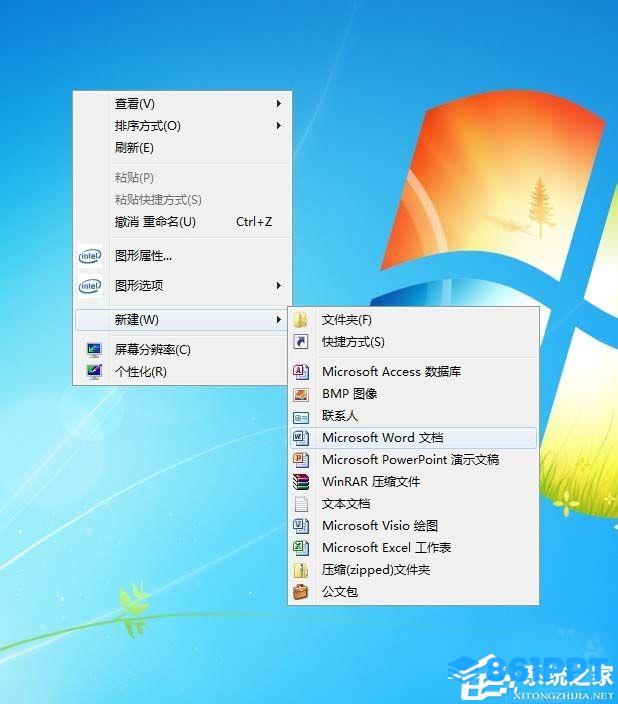Image resolution: width=618 pixels, height=704 pixels.
Task: Open the 排序方式(O) menu entry
Action: pyautogui.click(x=182, y=126)
